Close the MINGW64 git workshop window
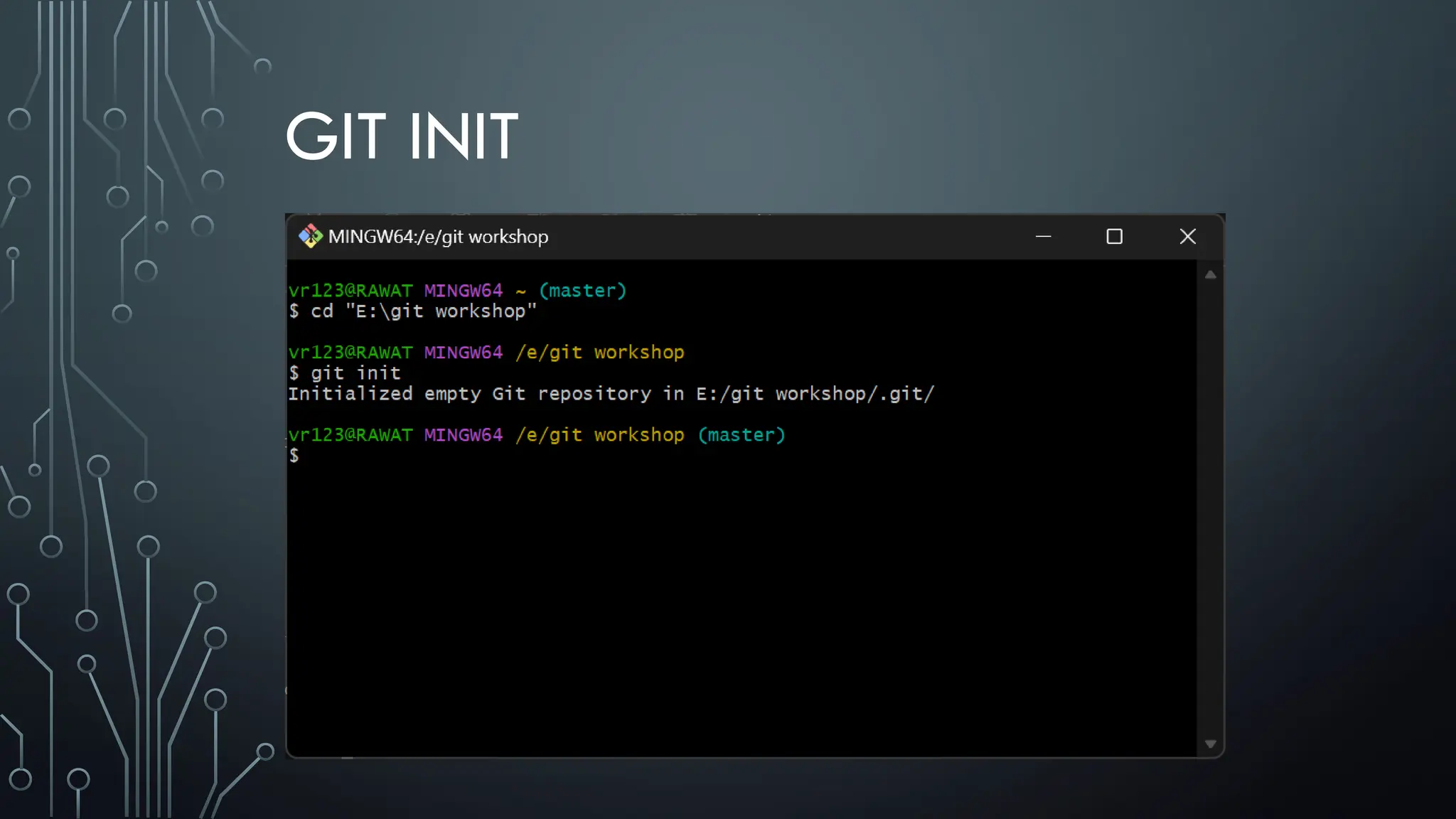The image size is (1456, 819). (1187, 236)
